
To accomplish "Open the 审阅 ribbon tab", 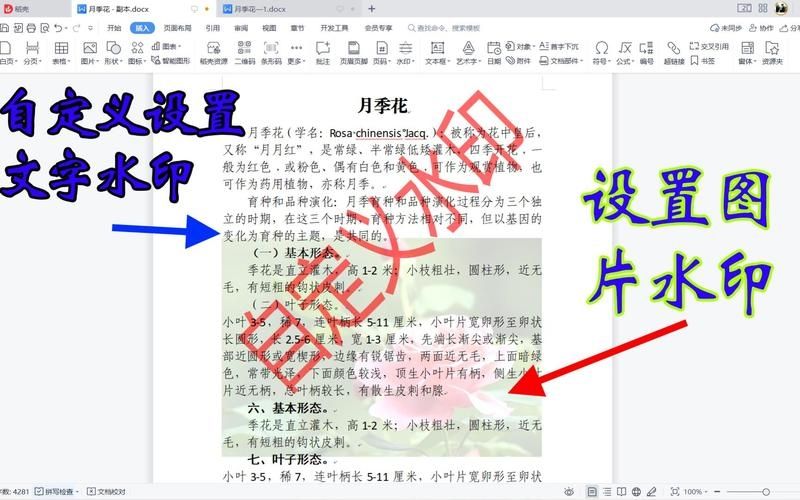I will [241, 28].
